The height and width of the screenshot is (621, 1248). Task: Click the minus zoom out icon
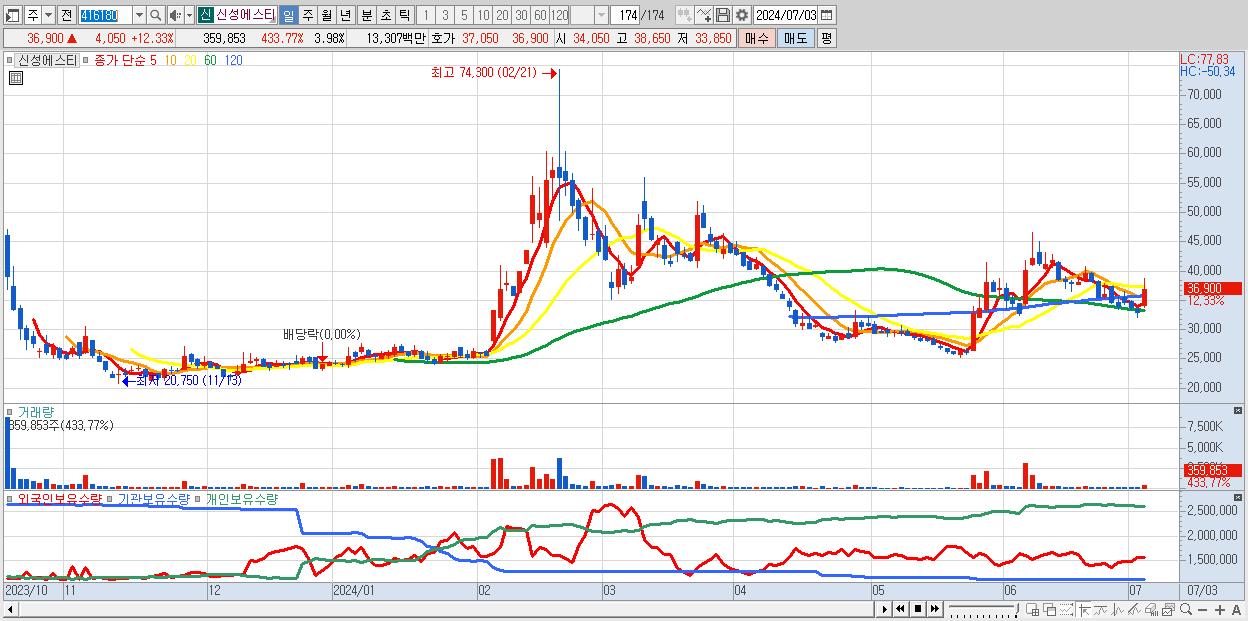point(1203,609)
